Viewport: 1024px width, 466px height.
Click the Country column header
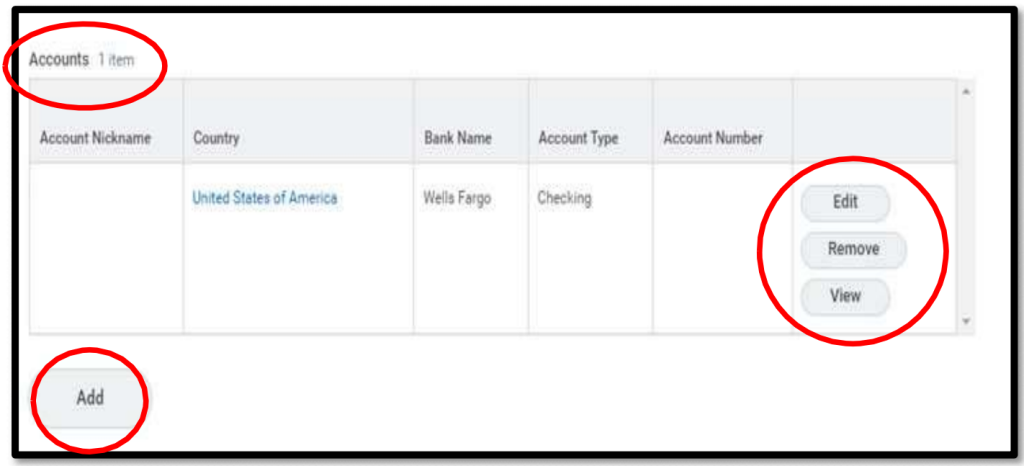click(x=216, y=138)
